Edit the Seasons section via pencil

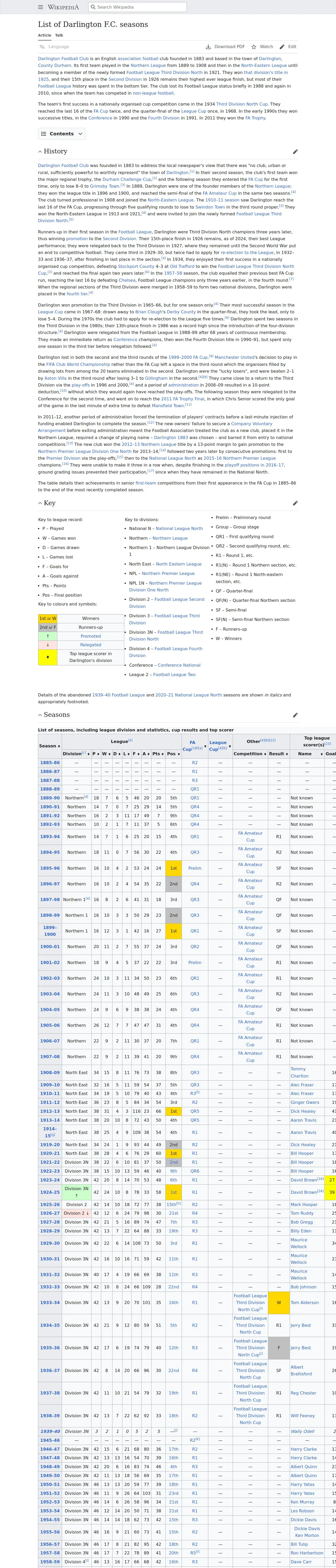pos(295,715)
